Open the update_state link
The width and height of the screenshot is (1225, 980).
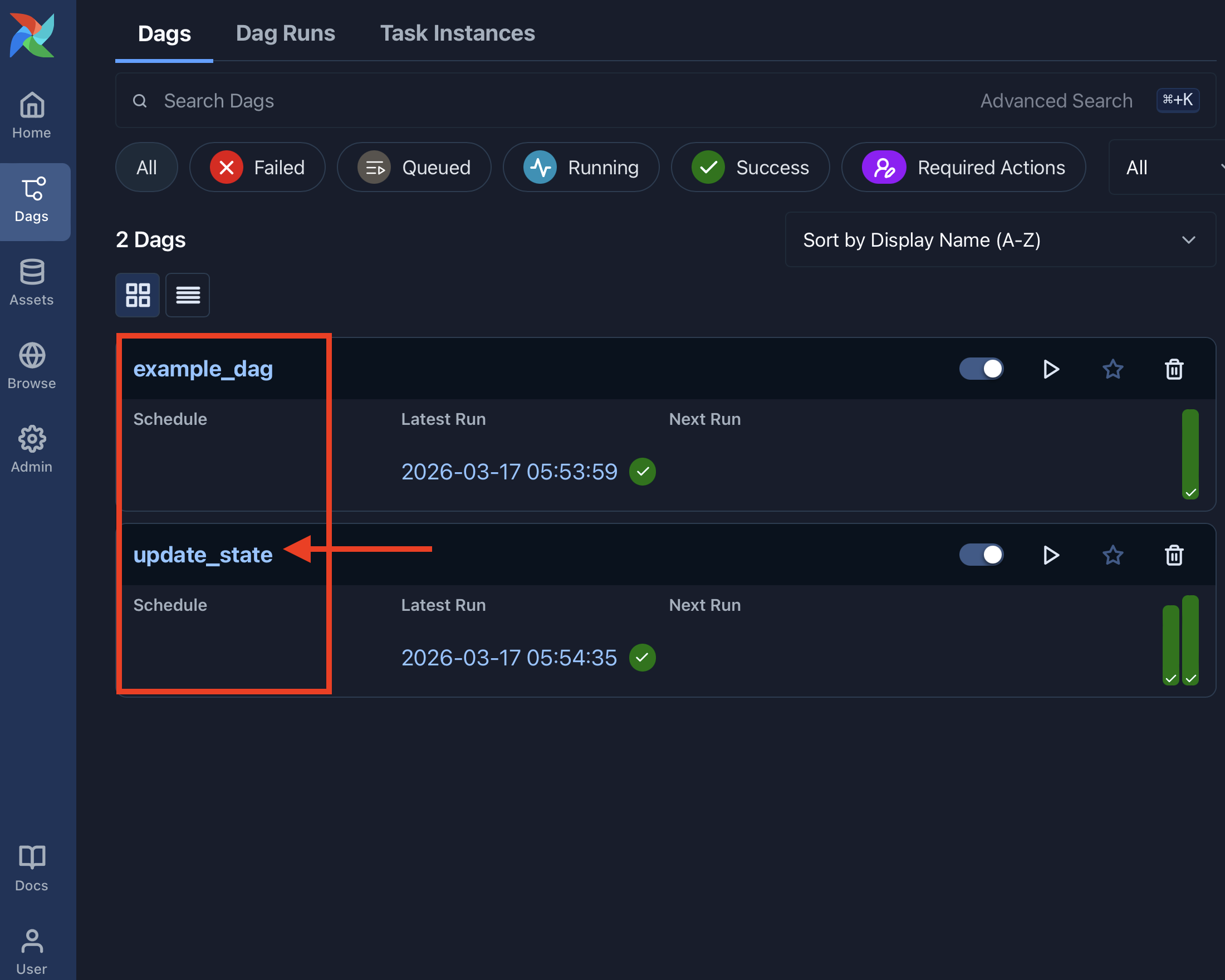tap(203, 555)
